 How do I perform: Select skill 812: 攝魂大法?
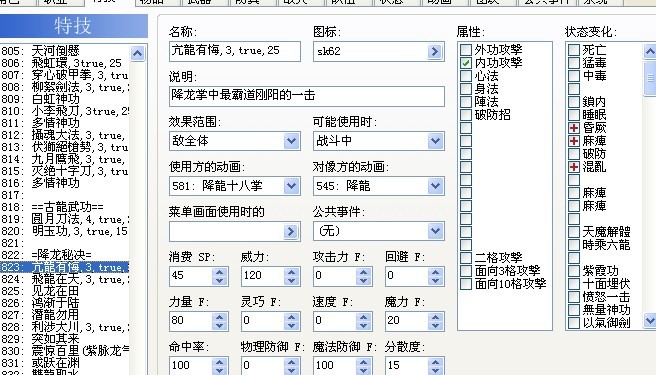[65, 135]
